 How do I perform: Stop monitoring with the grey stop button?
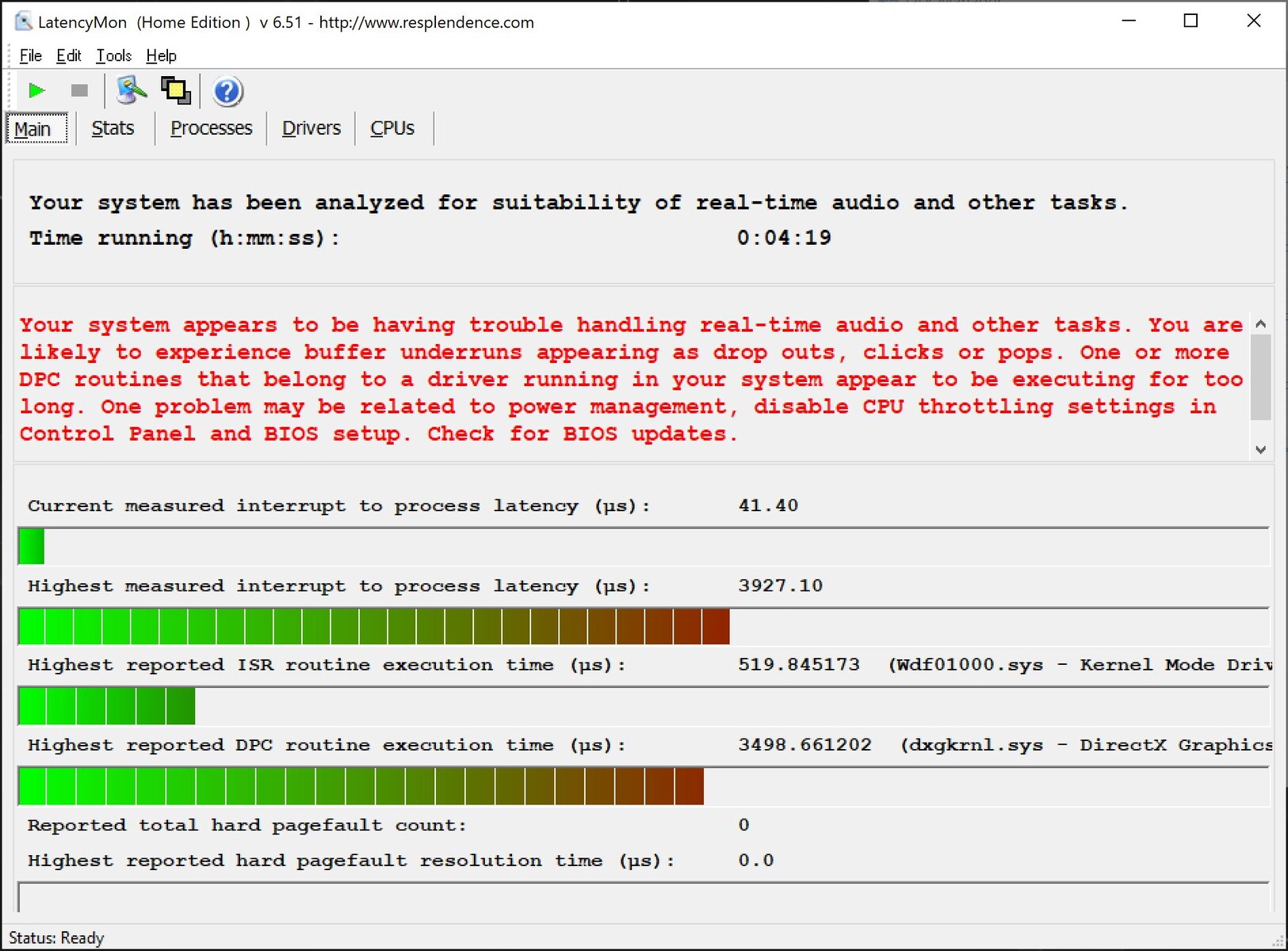[x=79, y=91]
